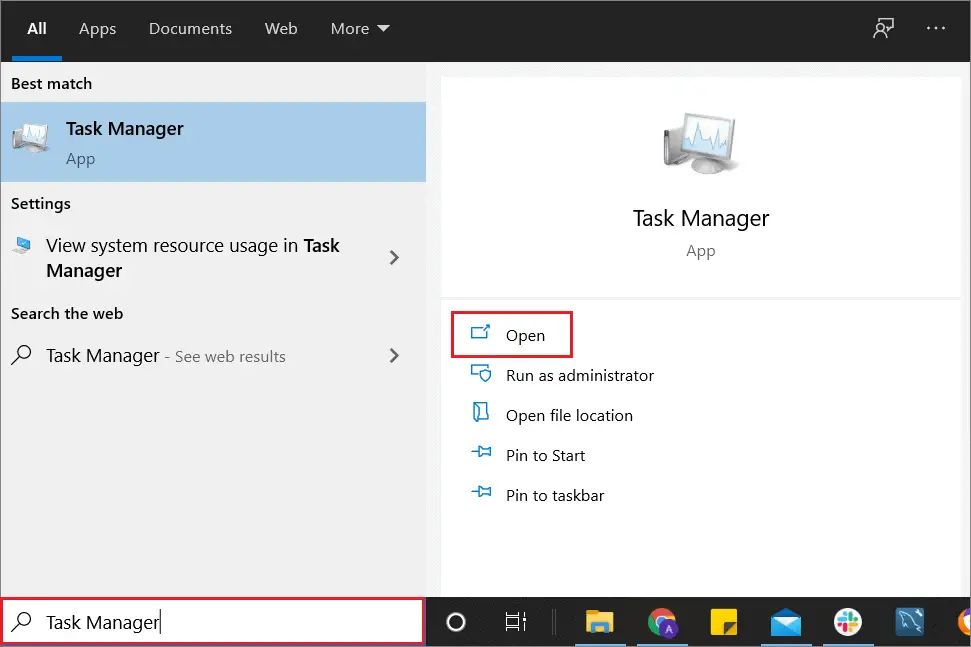Viewport: 971px width, 647px height.
Task: Open the Mail app from the taskbar
Action: pos(786,622)
